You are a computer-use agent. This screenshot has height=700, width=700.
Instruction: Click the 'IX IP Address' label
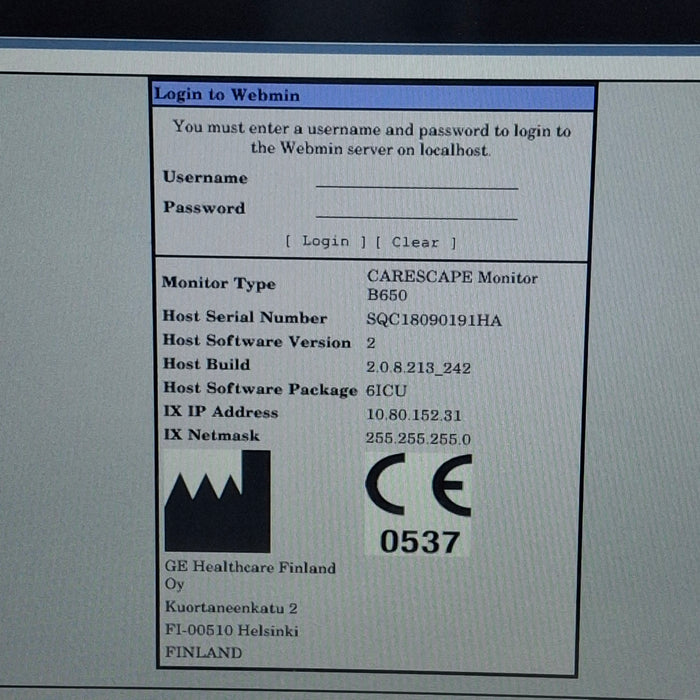[x=221, y=412]
